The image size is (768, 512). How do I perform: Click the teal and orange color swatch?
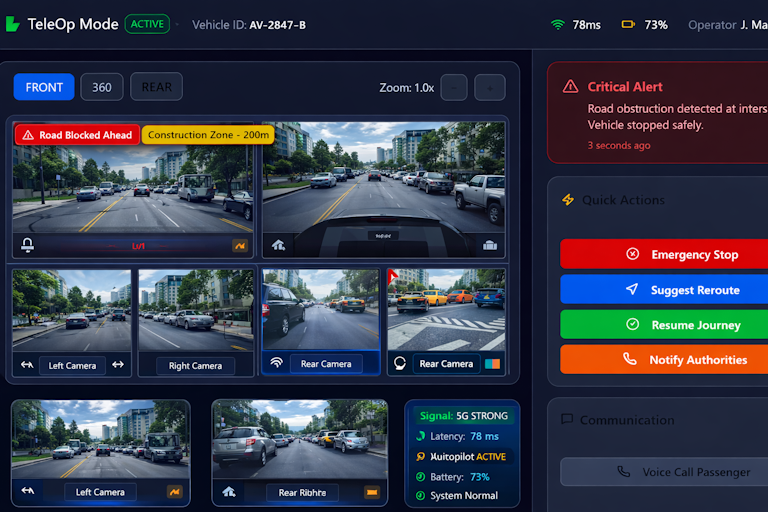[492, 364]
